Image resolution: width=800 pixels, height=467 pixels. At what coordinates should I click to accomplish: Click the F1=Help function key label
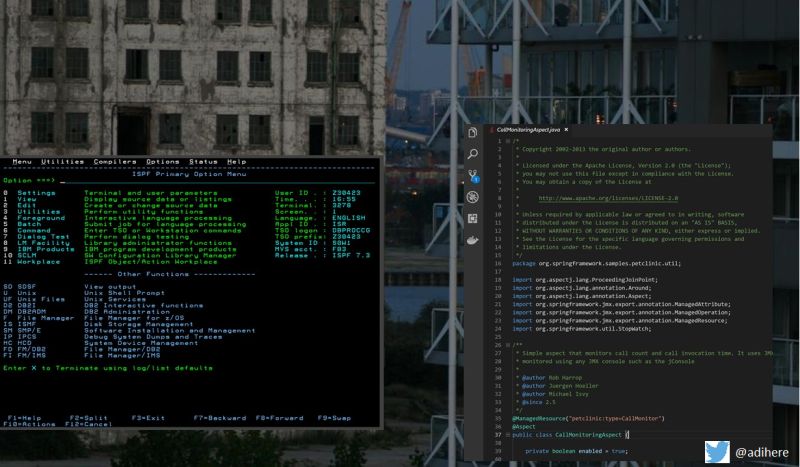pyautogui.click(x=24, y=418)
